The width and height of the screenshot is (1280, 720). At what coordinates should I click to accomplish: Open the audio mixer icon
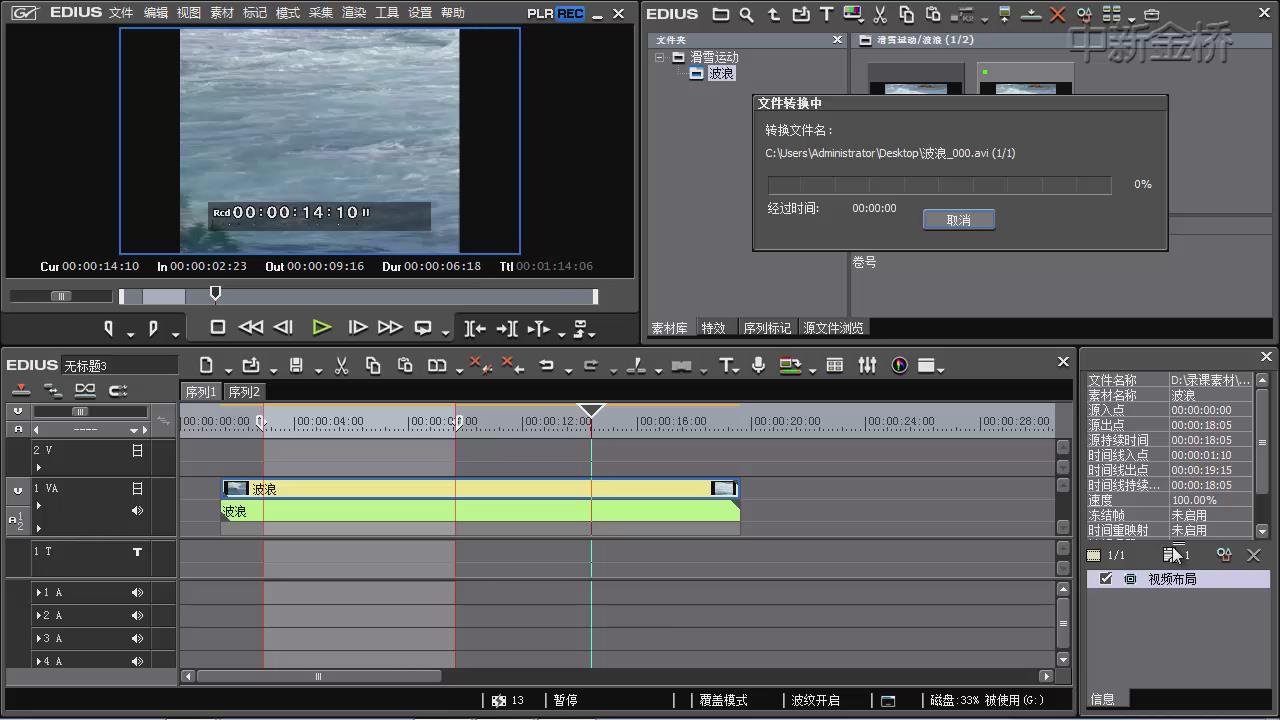pos(867,365)
